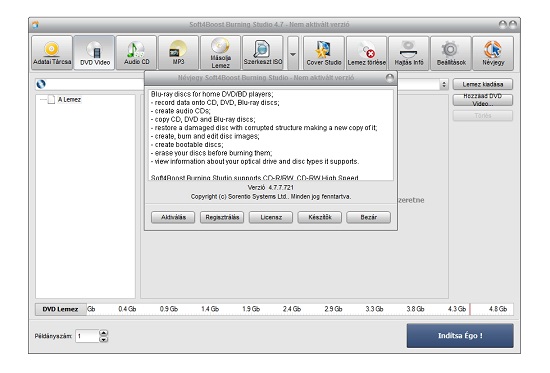Screen dimensions: 550x373
Task: Click the Copyright Sorentio Systems line
Action: 270,197
